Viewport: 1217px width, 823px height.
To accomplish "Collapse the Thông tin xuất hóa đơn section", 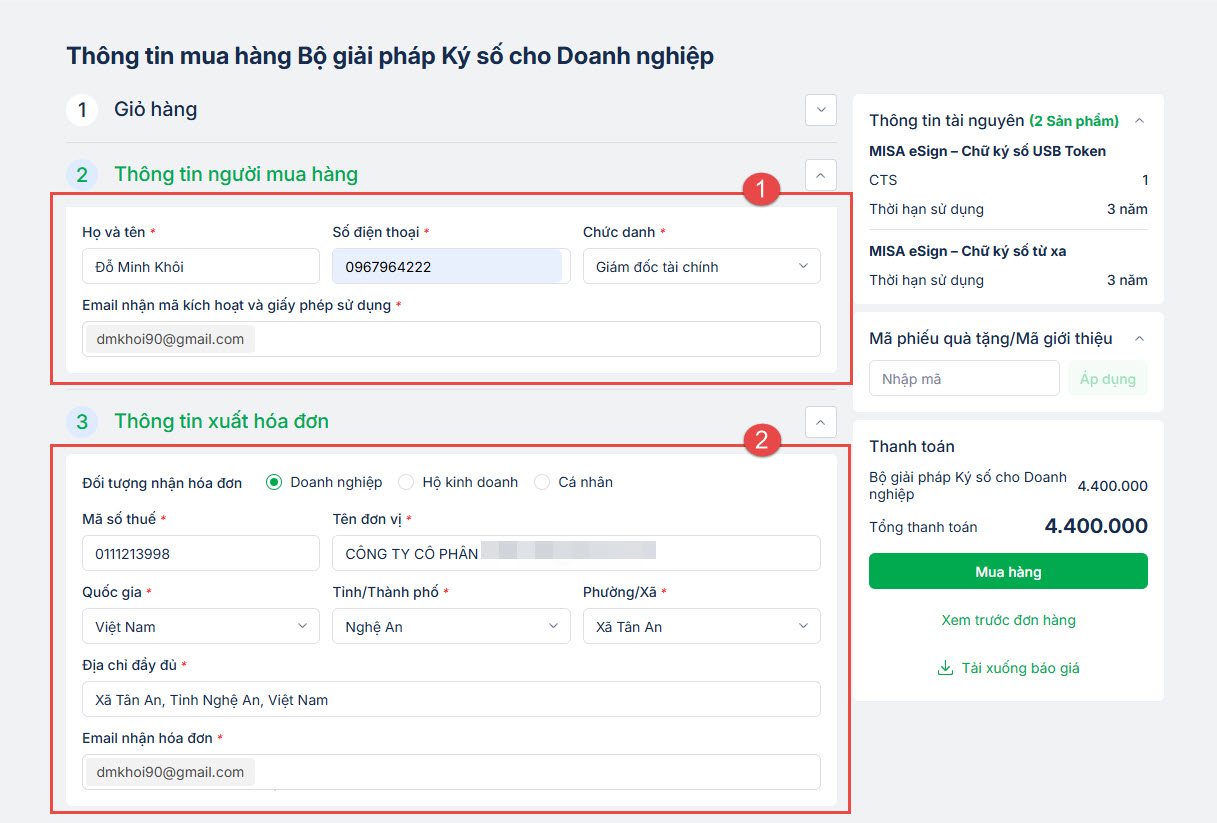I will click(820, 422).
